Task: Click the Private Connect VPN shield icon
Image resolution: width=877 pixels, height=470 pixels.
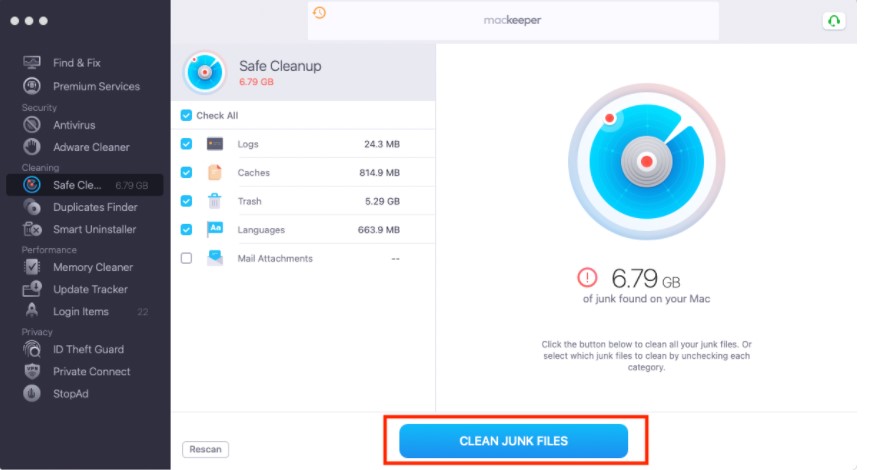Action: (x=32, y=371)
